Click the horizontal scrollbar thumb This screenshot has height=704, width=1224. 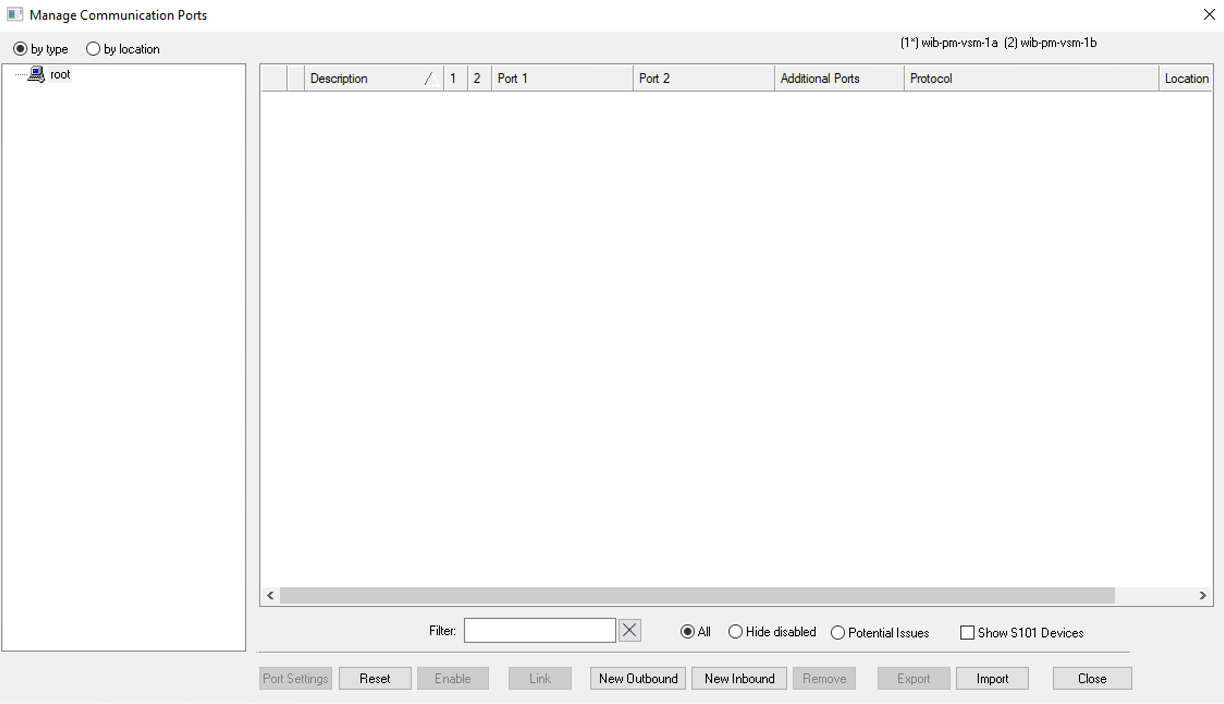pos(697,596)
